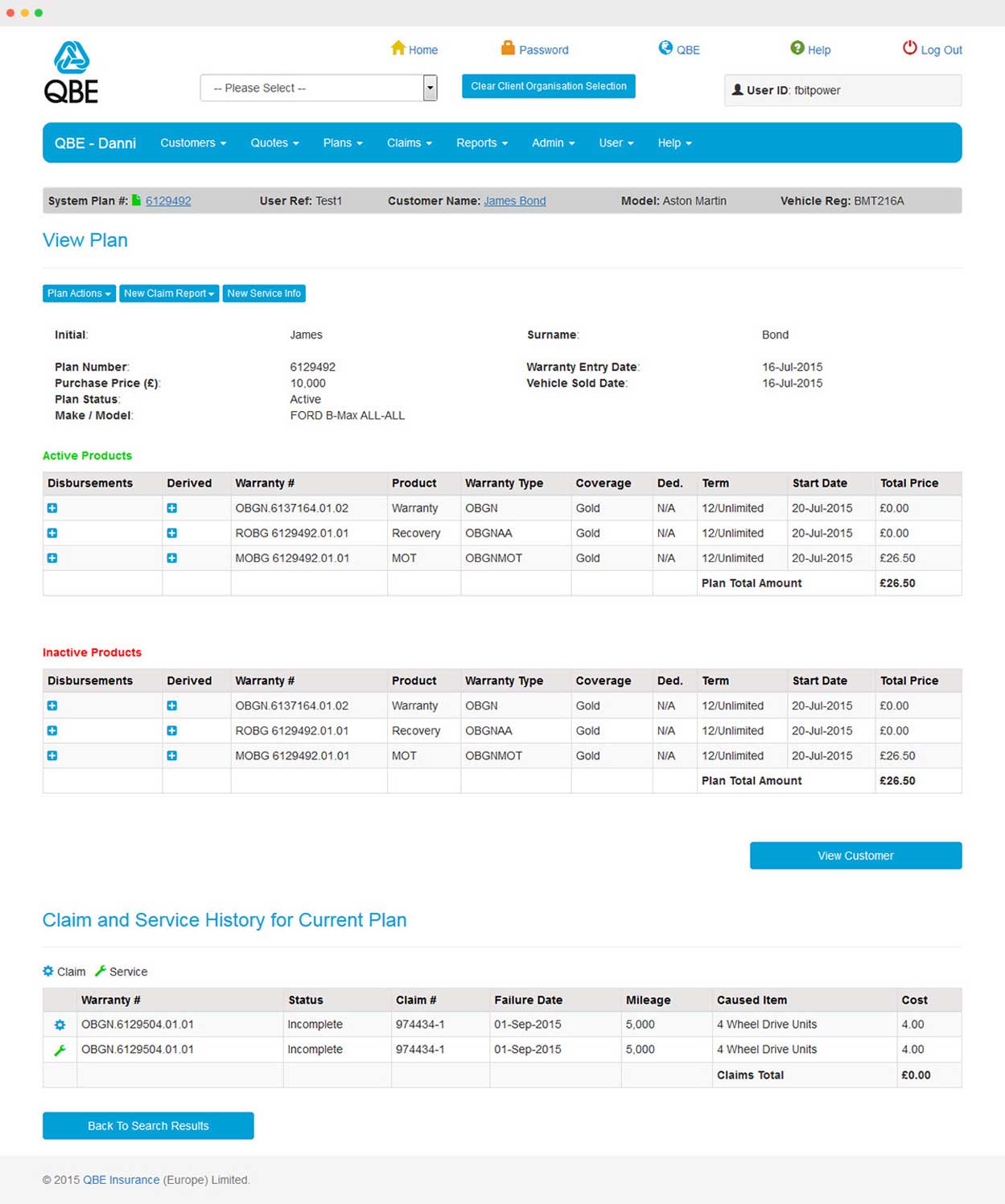Click the QBE logo
Image resolution: width=1005 pixels, height=1204 pixels.
[72, 72]
